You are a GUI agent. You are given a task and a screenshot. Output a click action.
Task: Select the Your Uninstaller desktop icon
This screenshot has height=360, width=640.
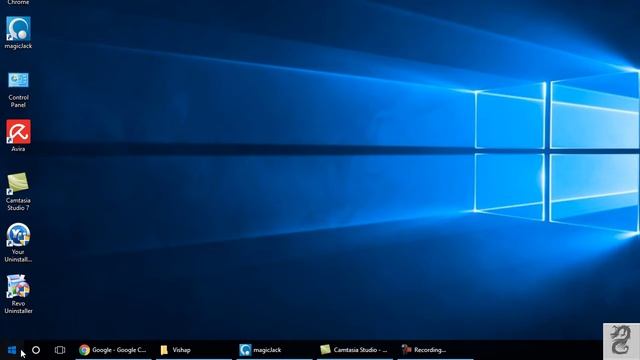(x=18, y=242)
